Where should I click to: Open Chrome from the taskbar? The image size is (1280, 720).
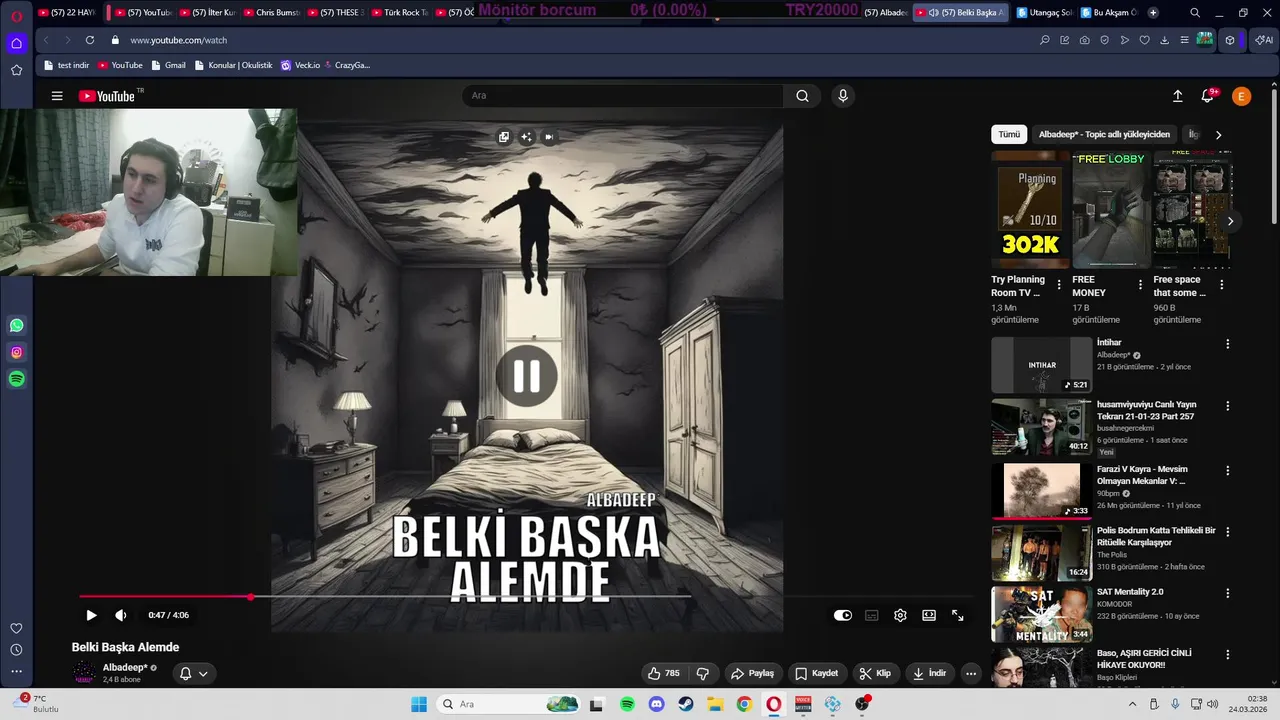744,704
